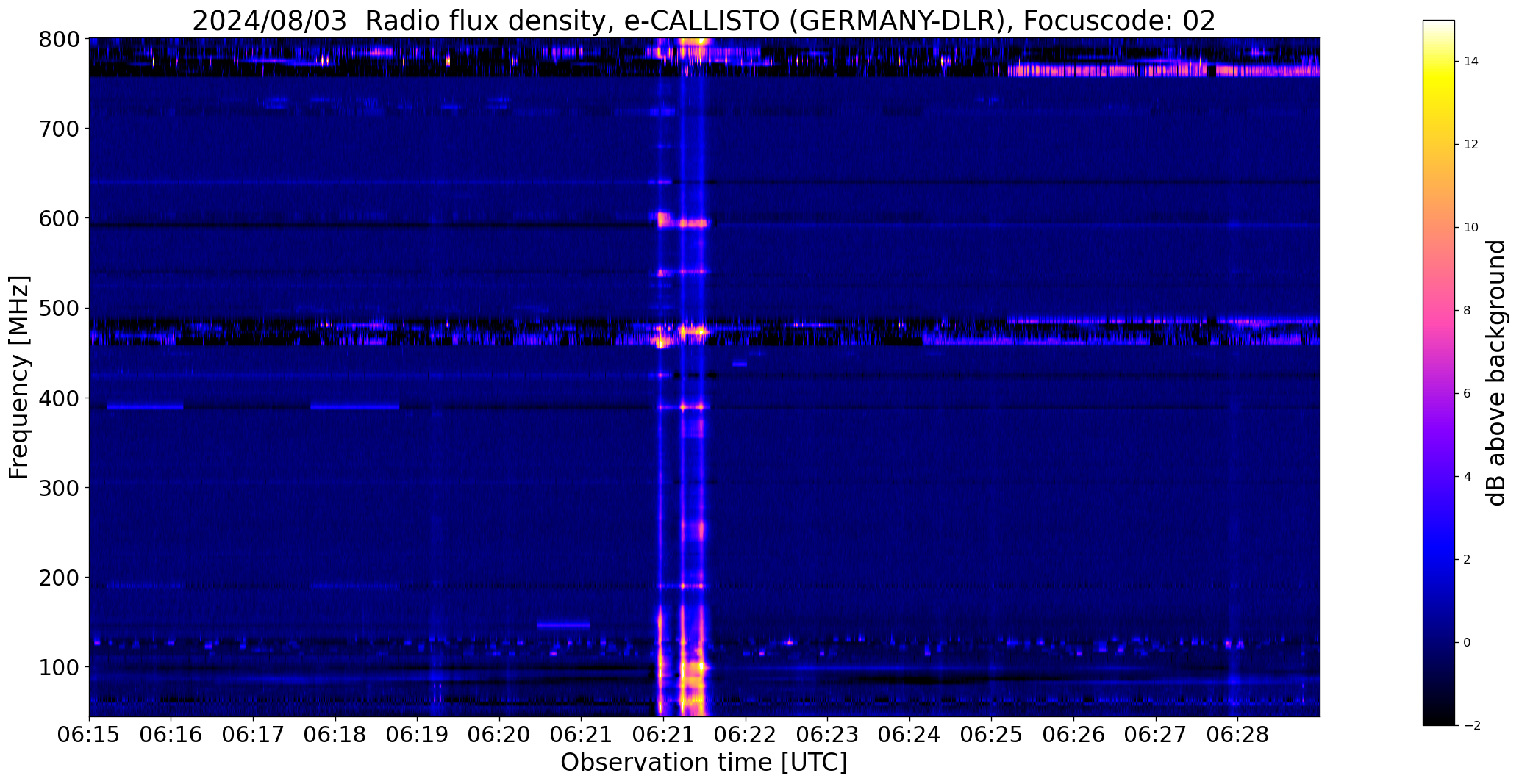Click the 400 frequency tick label
Screen dimensions: 1519x784
tap(58, 398)
